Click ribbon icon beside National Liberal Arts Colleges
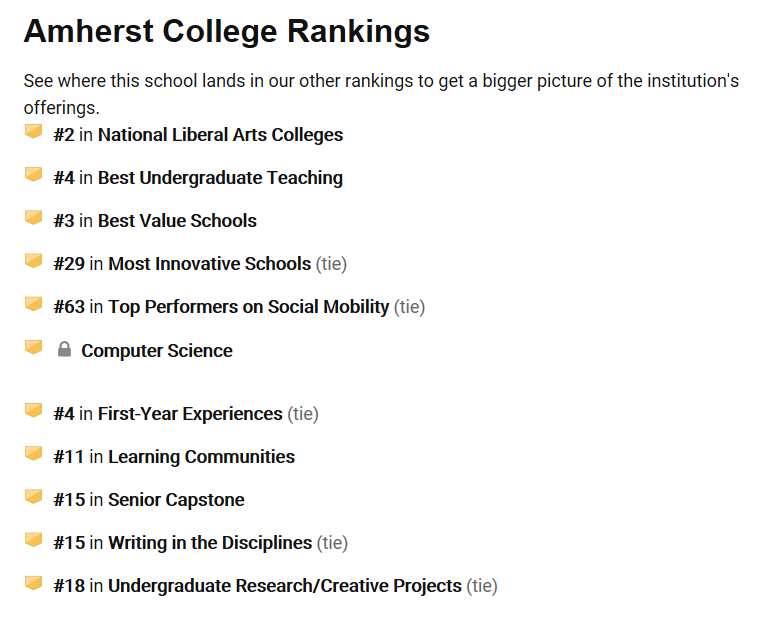This screenshot has width=770, height=623. coord(34,131)
